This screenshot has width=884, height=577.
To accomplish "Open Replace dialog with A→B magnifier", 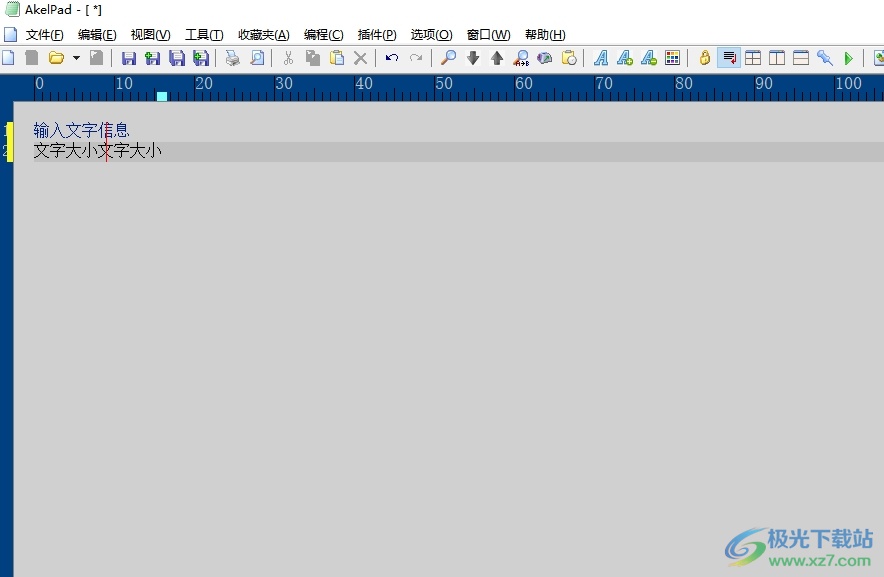I will click(x=521, y=58).
